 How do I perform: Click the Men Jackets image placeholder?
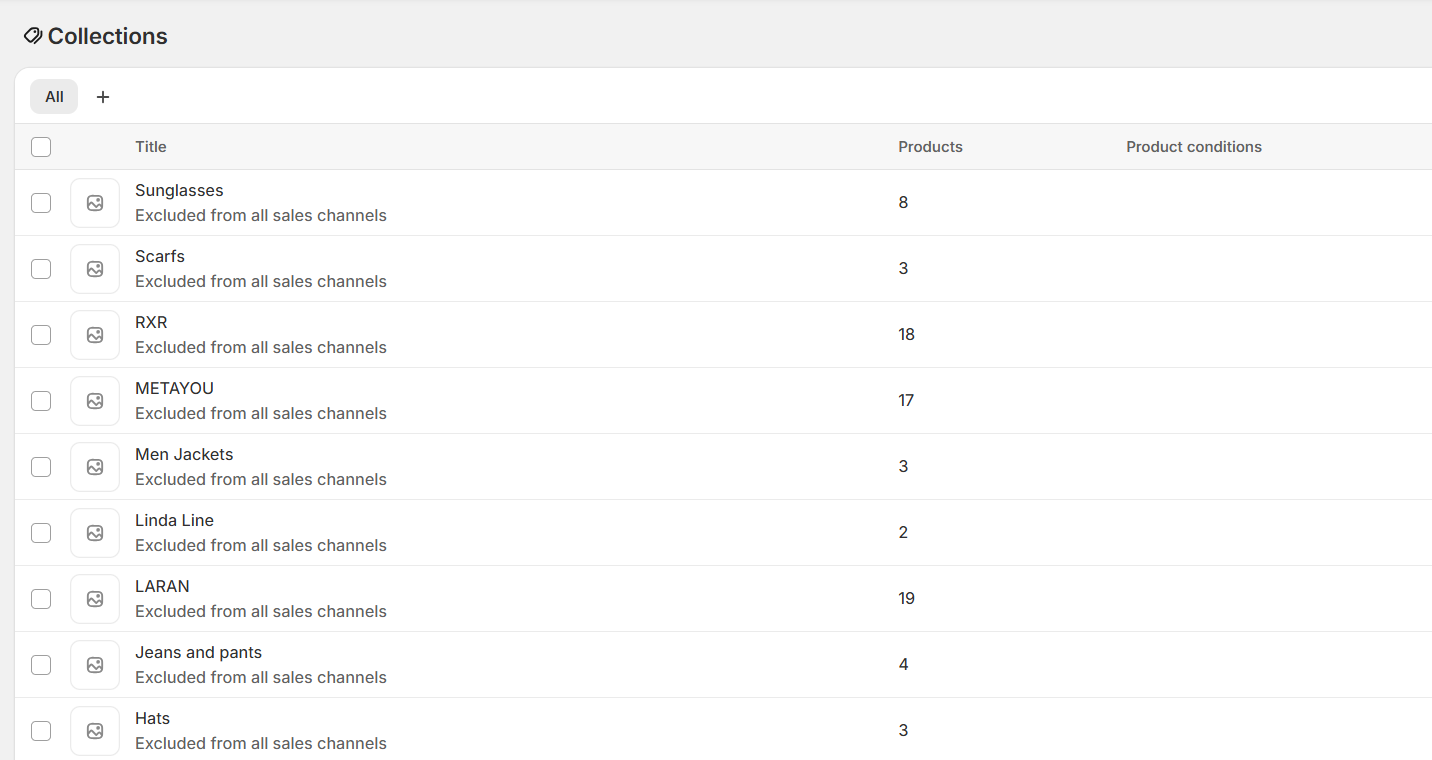click(95, 467)
